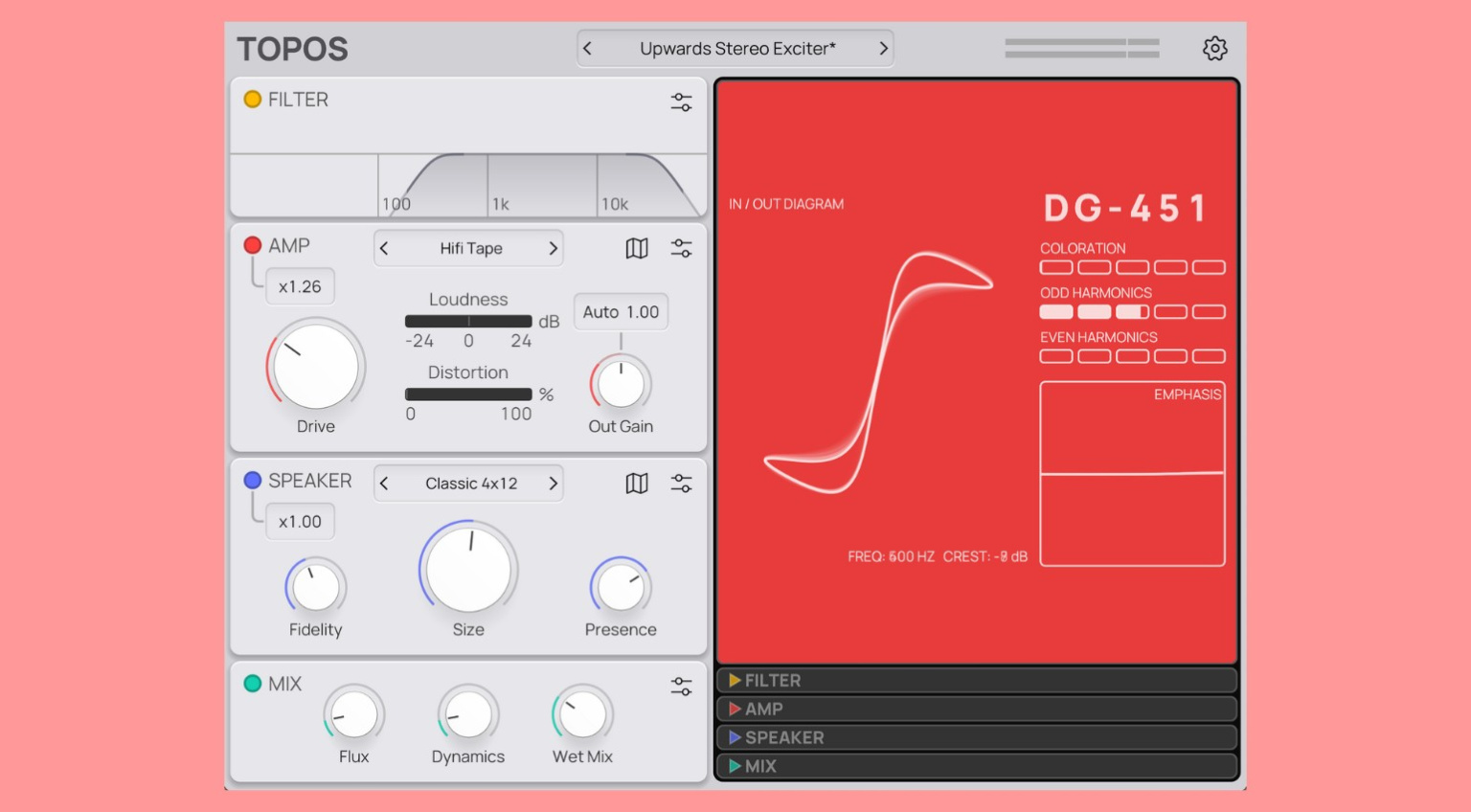
Task: Open the settings gear icon
Action: (1214, 49)
